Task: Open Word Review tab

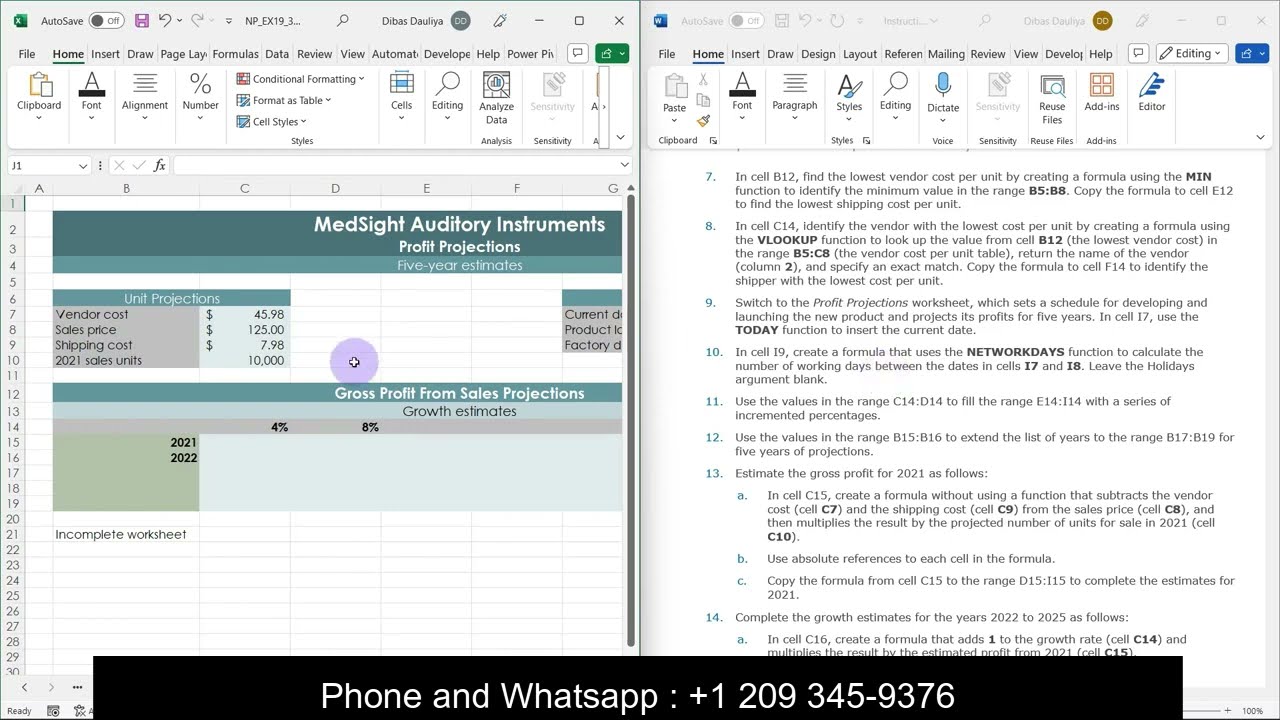Action: pyautogui.click(x=988, y=54)
